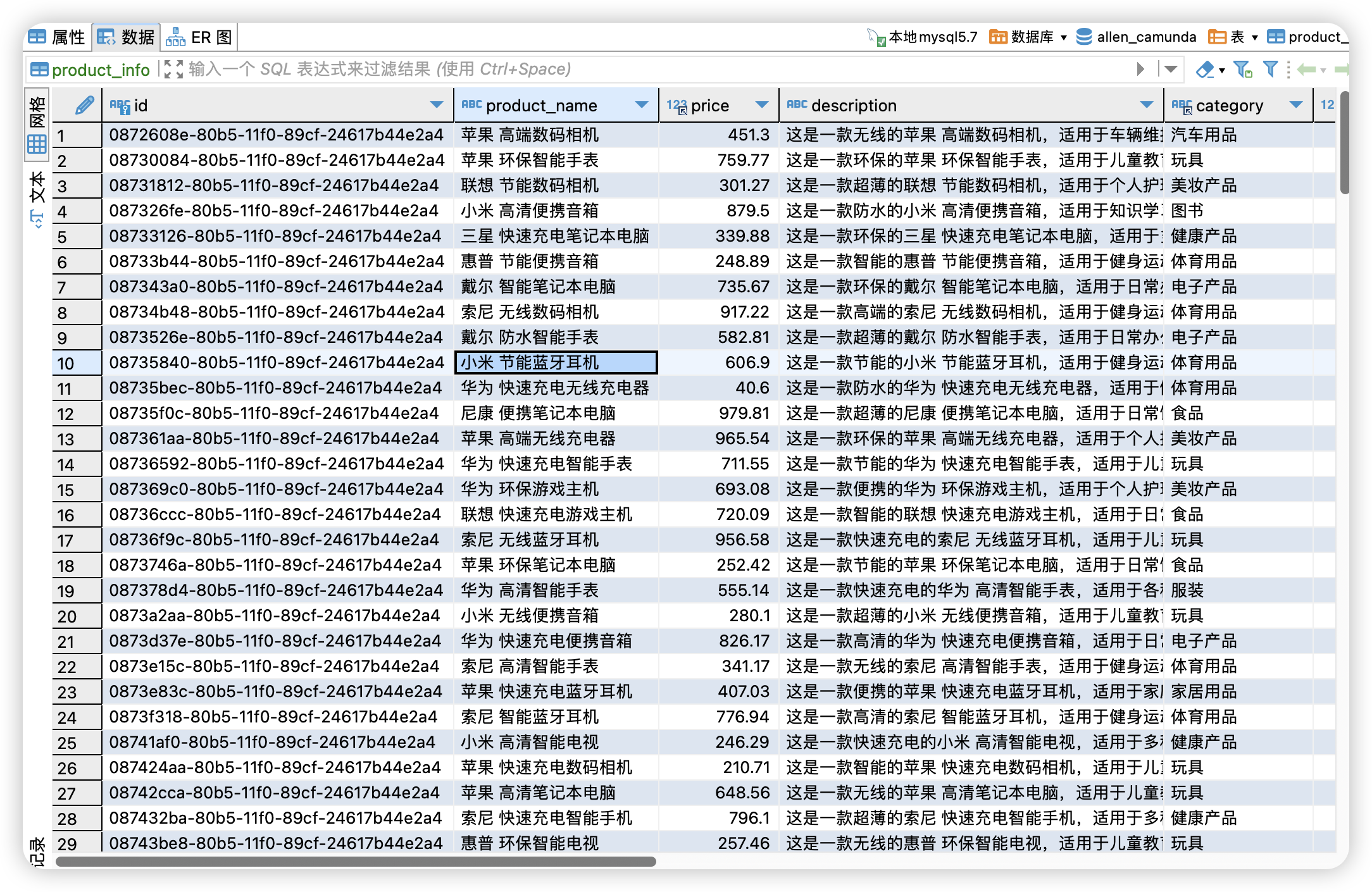Screen dimensions: 1372x892
Task: Select cell '小米 节能蓝牙耳机'
Action: point(556,362)
